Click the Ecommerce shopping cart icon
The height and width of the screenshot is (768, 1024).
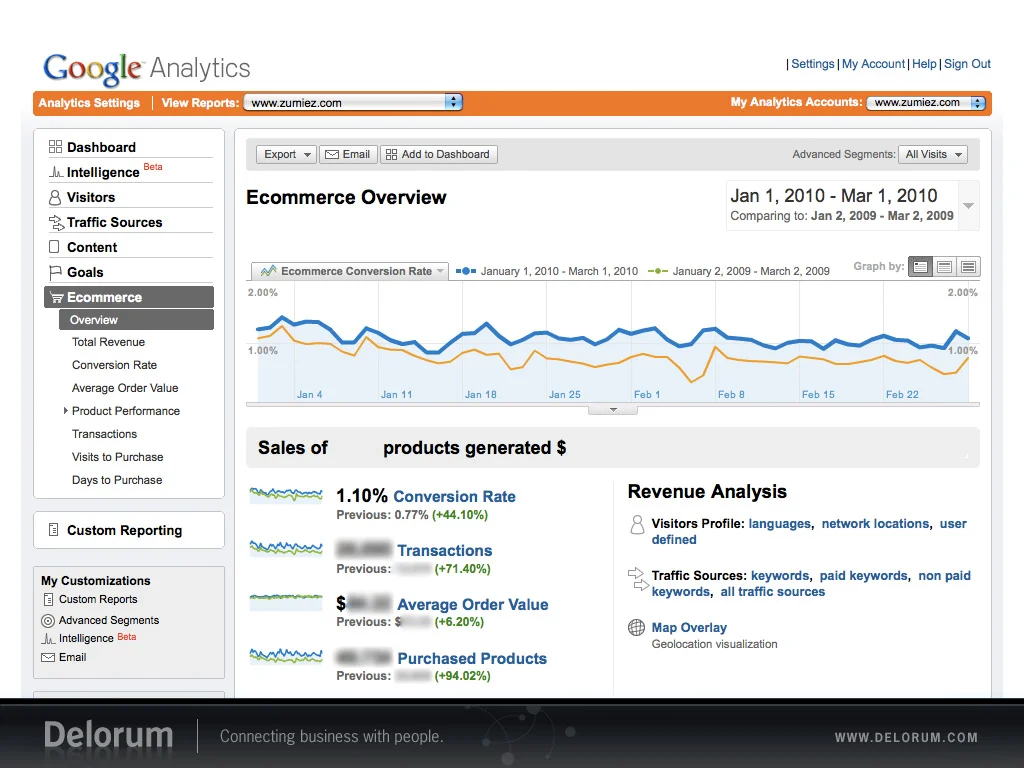(57, 298)
